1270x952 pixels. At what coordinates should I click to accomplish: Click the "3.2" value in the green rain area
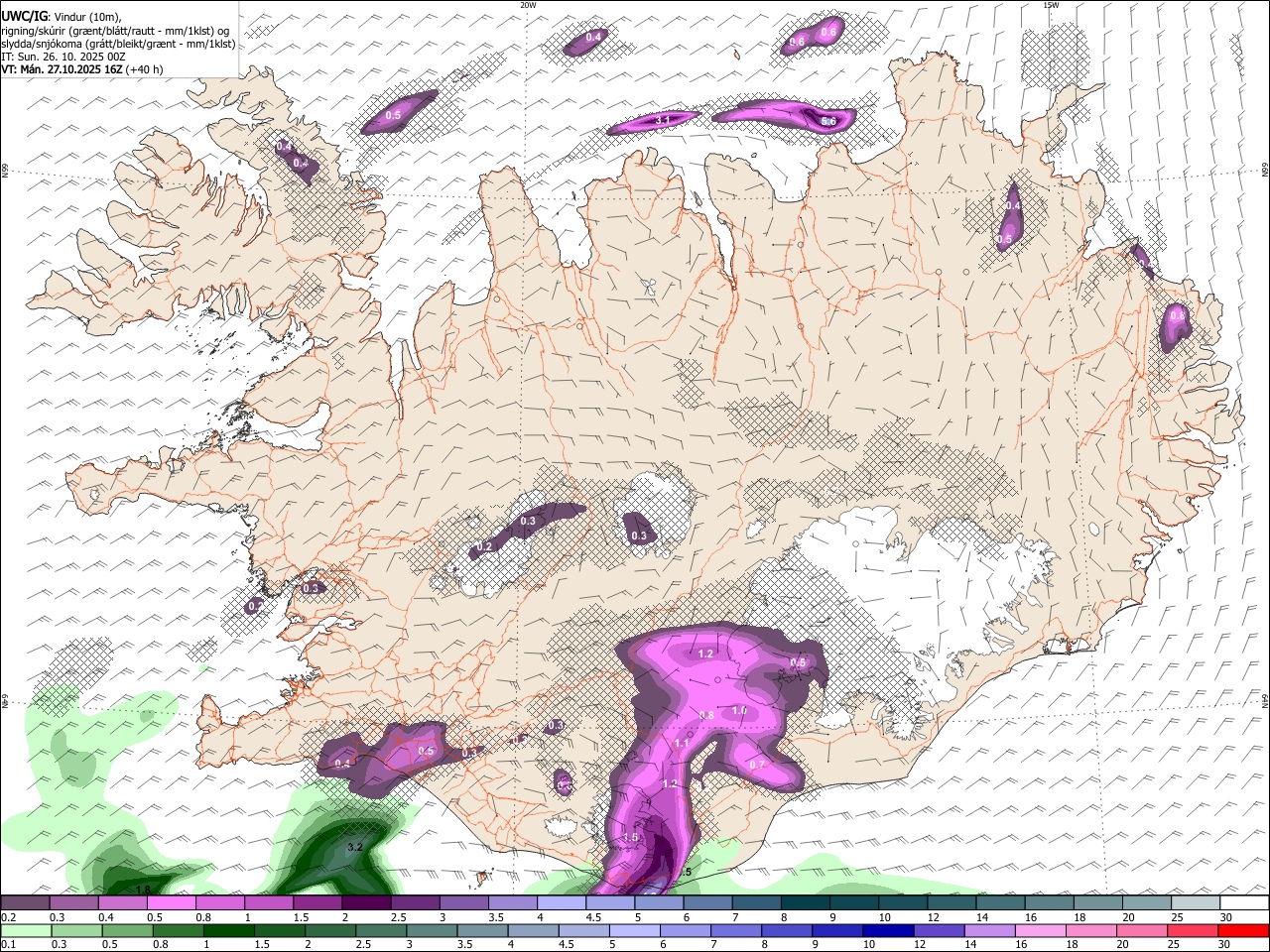pyautogui.click(x=357, y=848)
